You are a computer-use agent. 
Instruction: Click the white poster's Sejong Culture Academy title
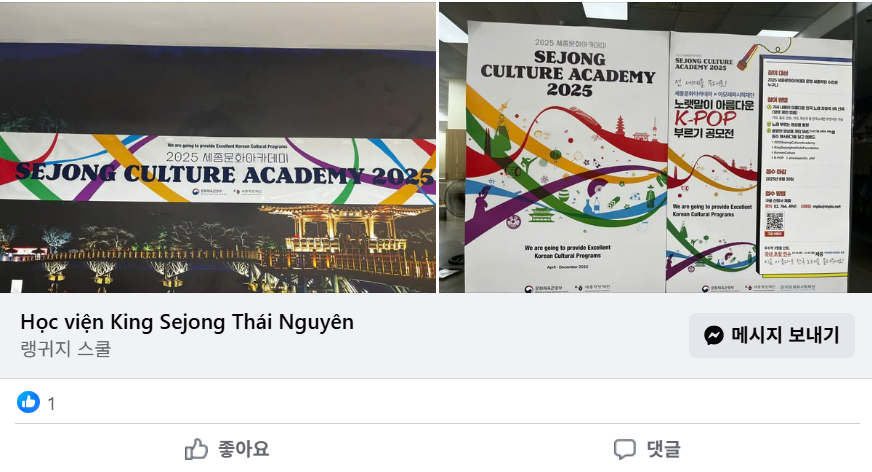pos(568,73)
